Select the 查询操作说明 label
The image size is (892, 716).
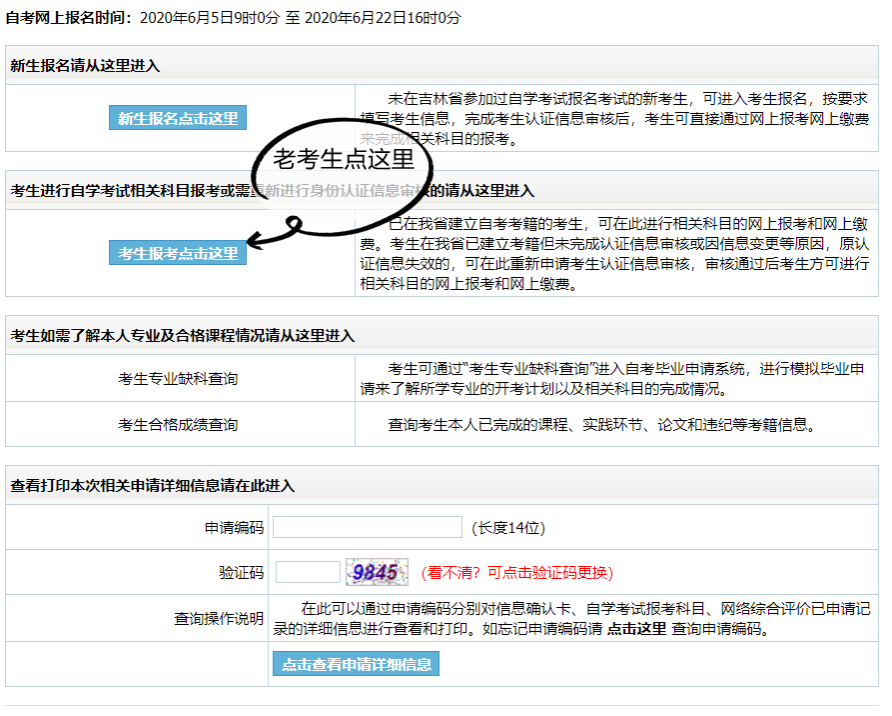(x=219, y=618)
